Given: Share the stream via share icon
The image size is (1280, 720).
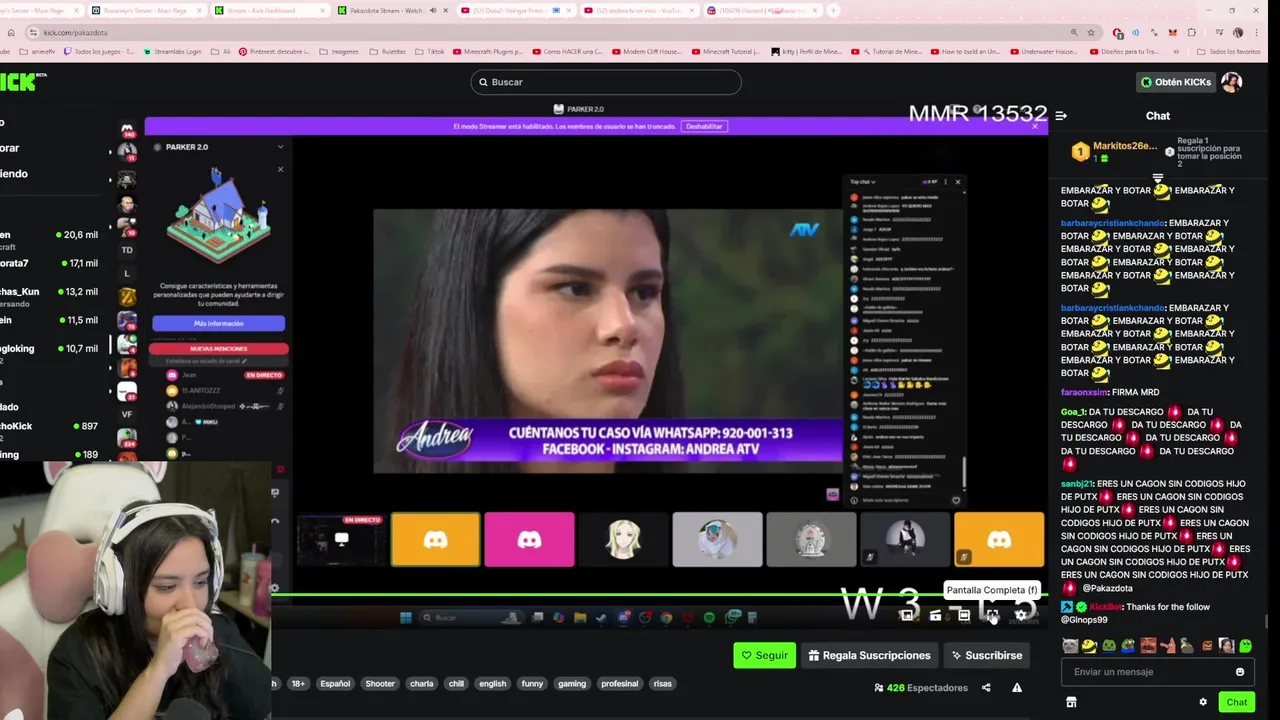Looking at the screenshot, I should tap(986, 688).
